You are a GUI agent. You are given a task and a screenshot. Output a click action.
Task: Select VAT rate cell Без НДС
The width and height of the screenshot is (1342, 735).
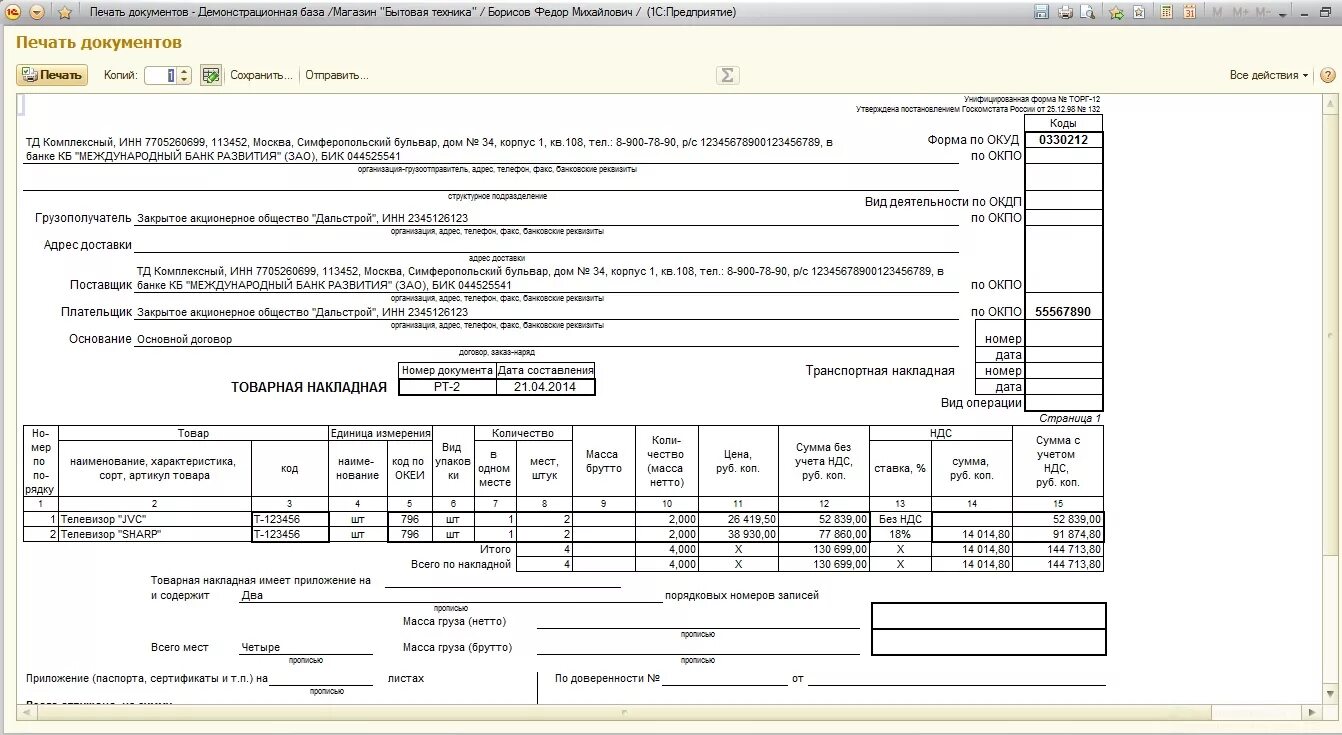click(900, 519)
